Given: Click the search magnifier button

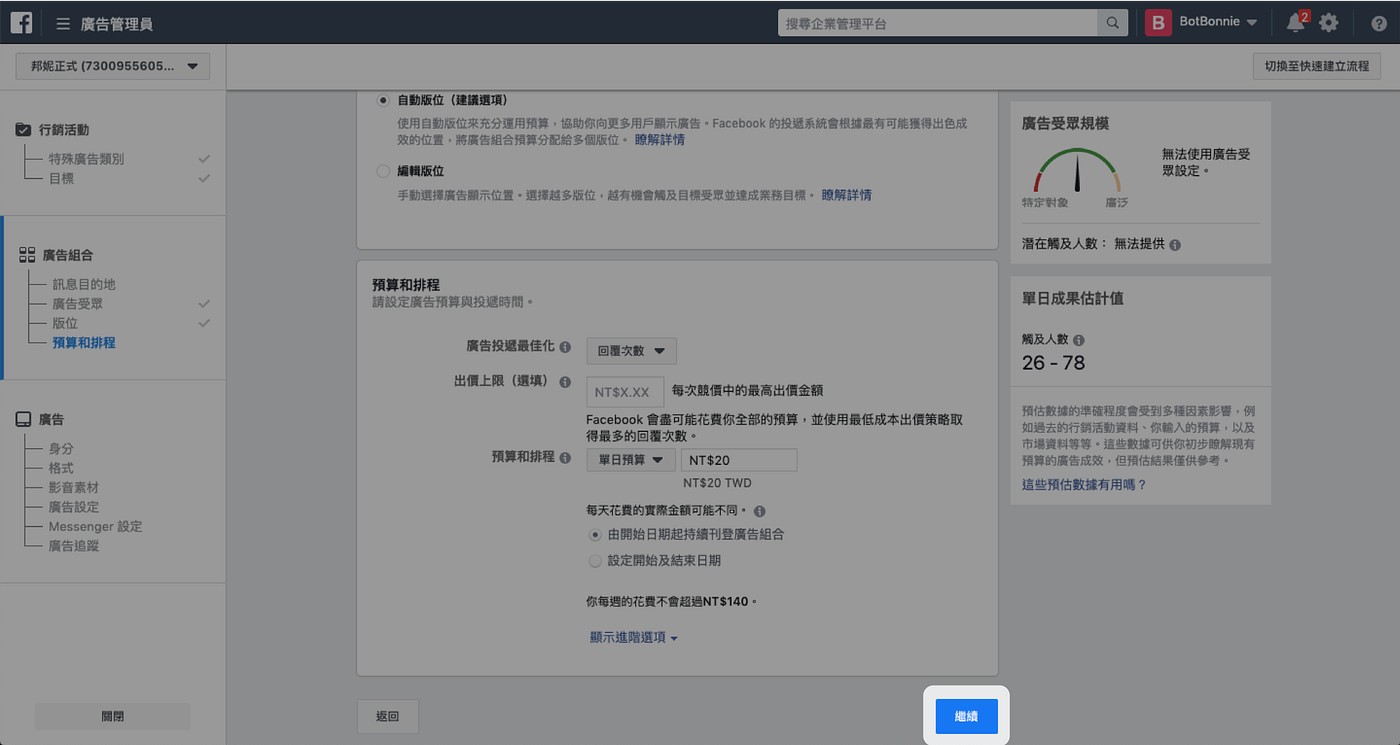Looking at the screenshot, I should coord(1112,23).
